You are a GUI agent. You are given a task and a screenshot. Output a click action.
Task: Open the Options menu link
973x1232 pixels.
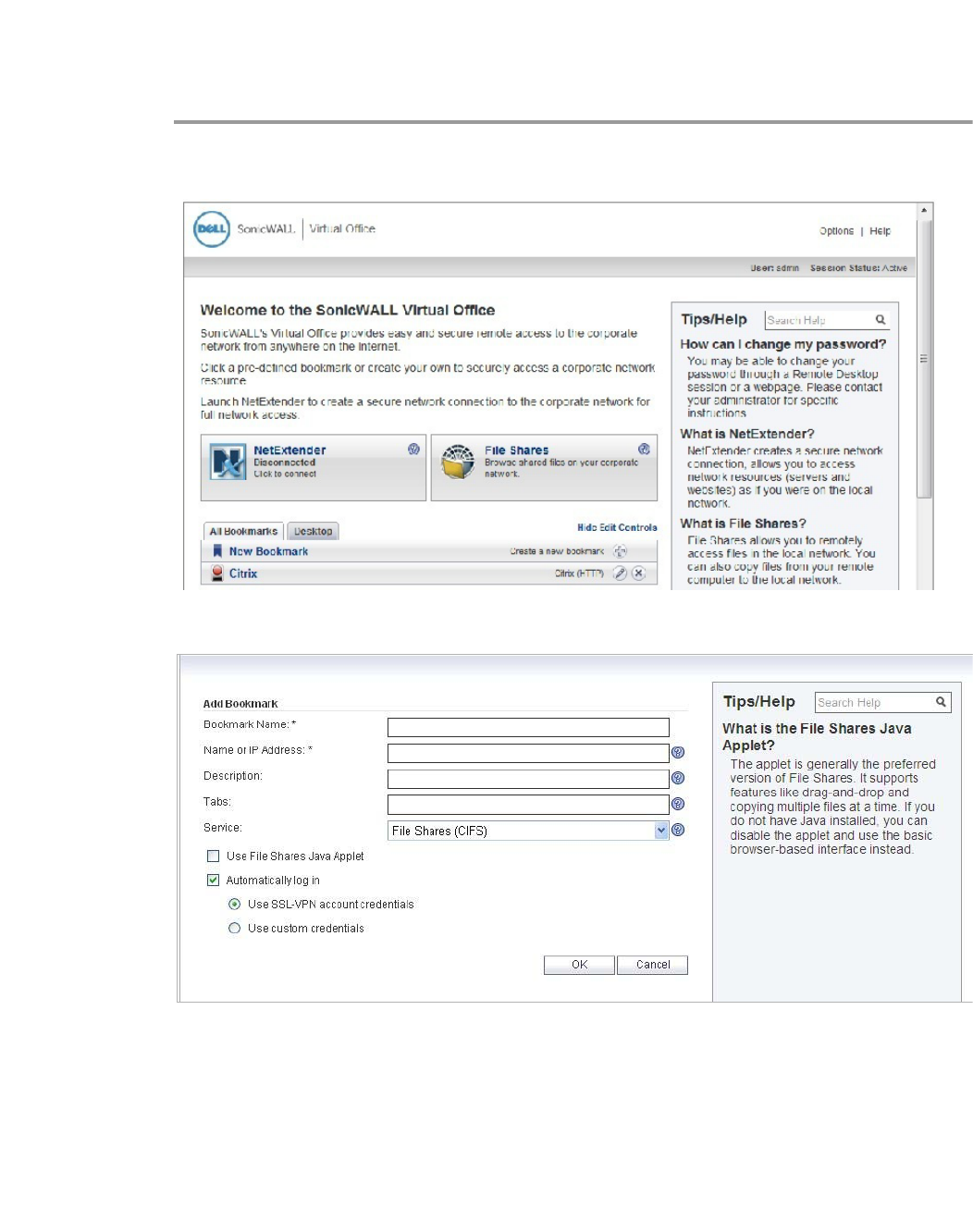836,231
